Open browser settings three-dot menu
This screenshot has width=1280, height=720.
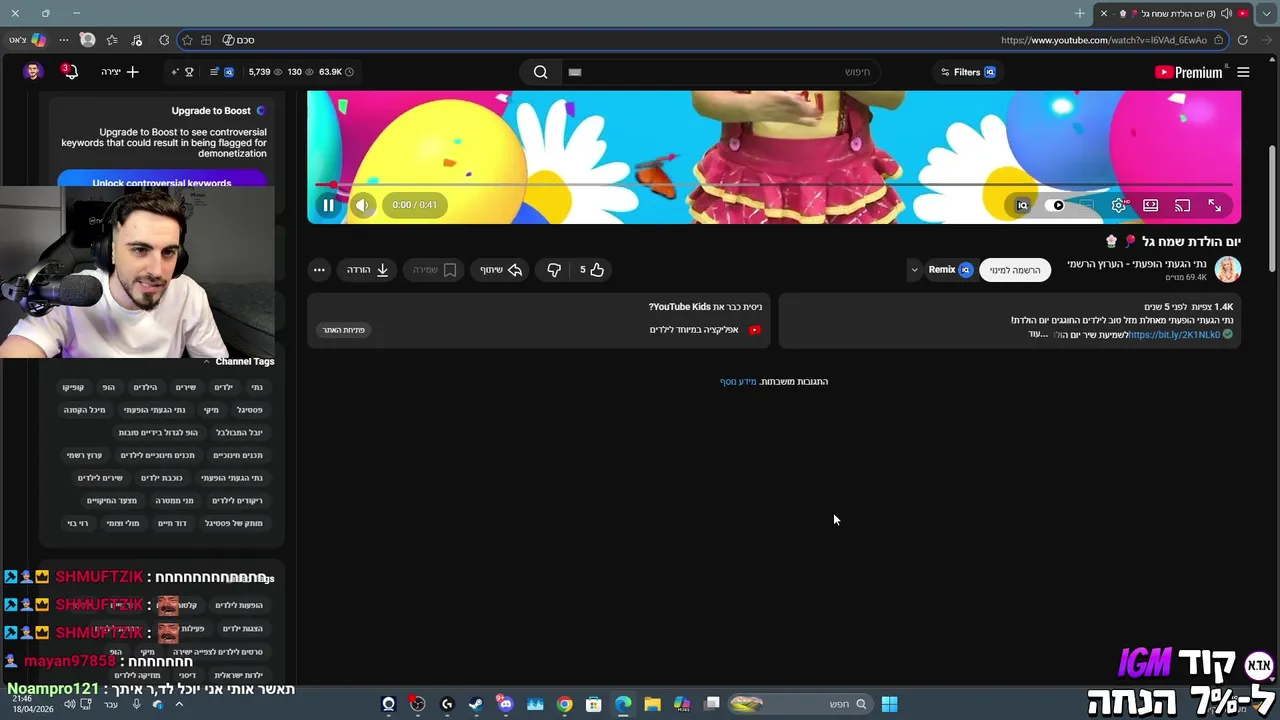tap(64, 40)
